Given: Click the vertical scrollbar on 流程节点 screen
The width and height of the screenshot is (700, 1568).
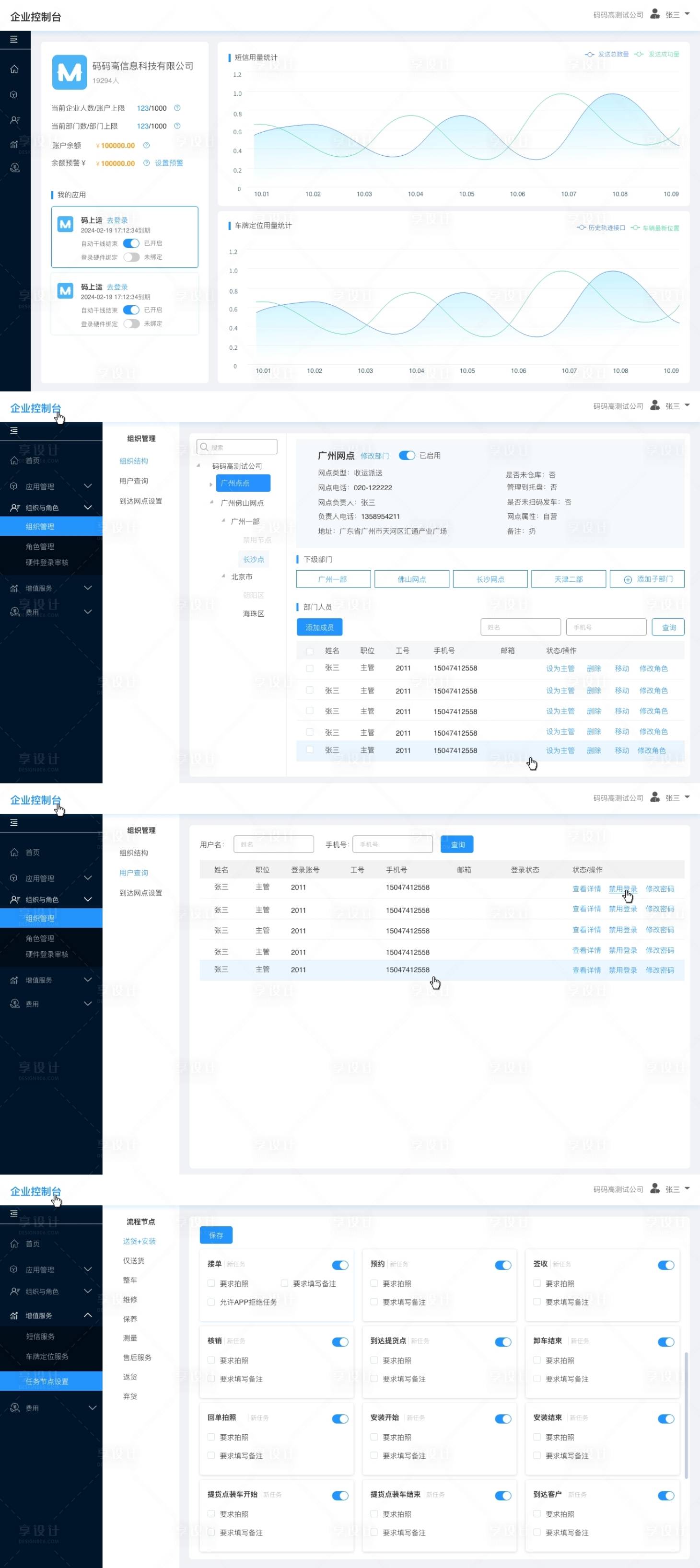Looking at the screenshot, I should 687,1415.
